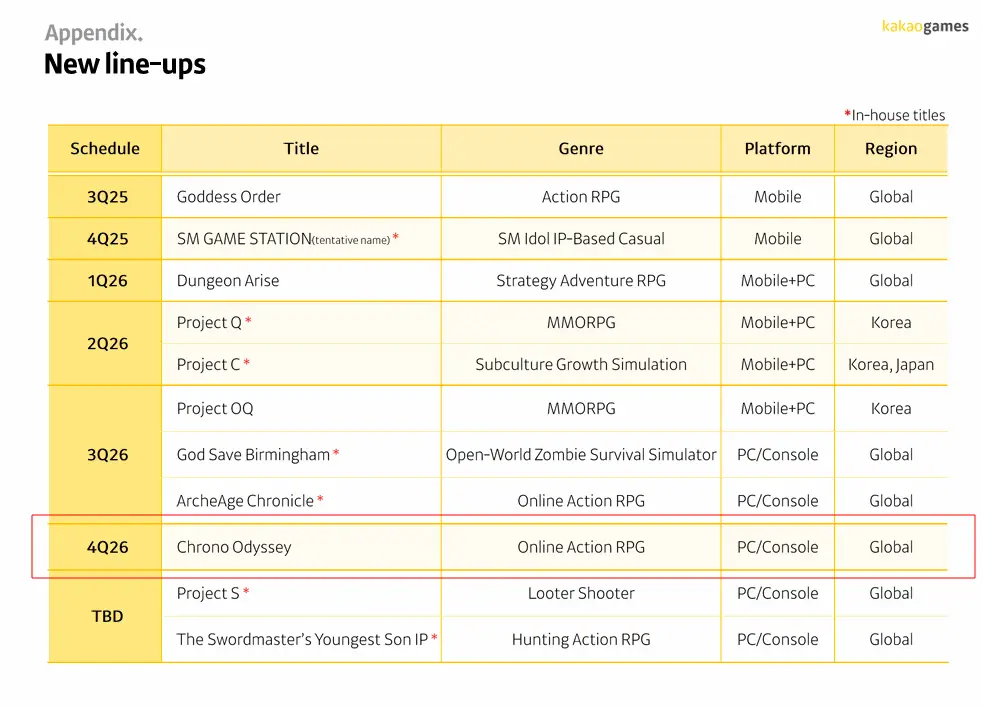The height and width of the screenshot is (706, 983).
Task: Click PC/Console in Project S row
Action: 777,593
